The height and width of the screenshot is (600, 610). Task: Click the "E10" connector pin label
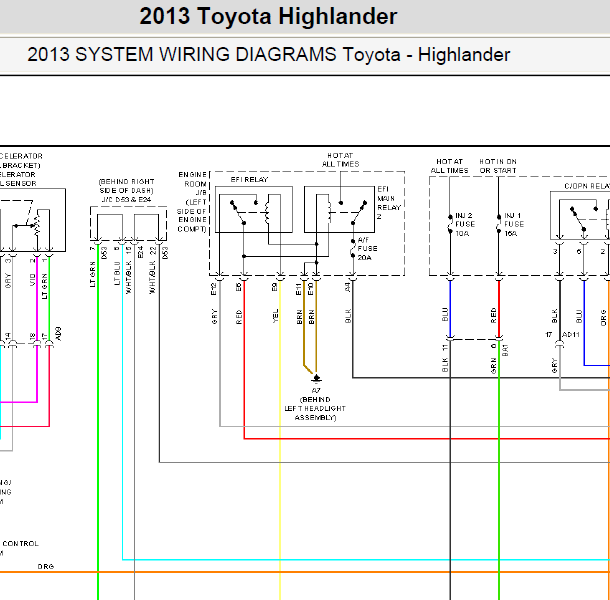tap(310, 289)
